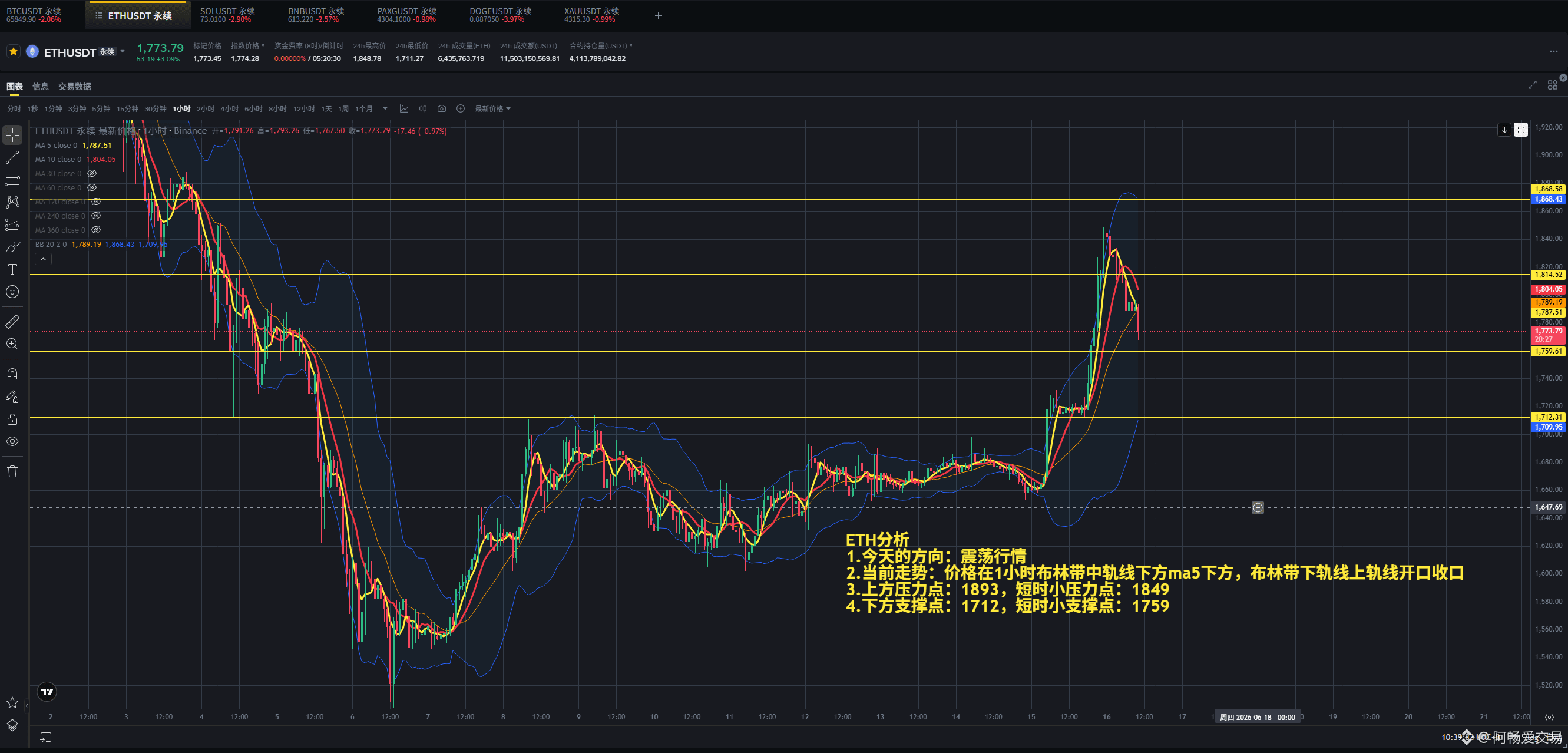This screenshot has width=1568, height=753.
Task: Show the MA 60 indicator
Action: 92,187
